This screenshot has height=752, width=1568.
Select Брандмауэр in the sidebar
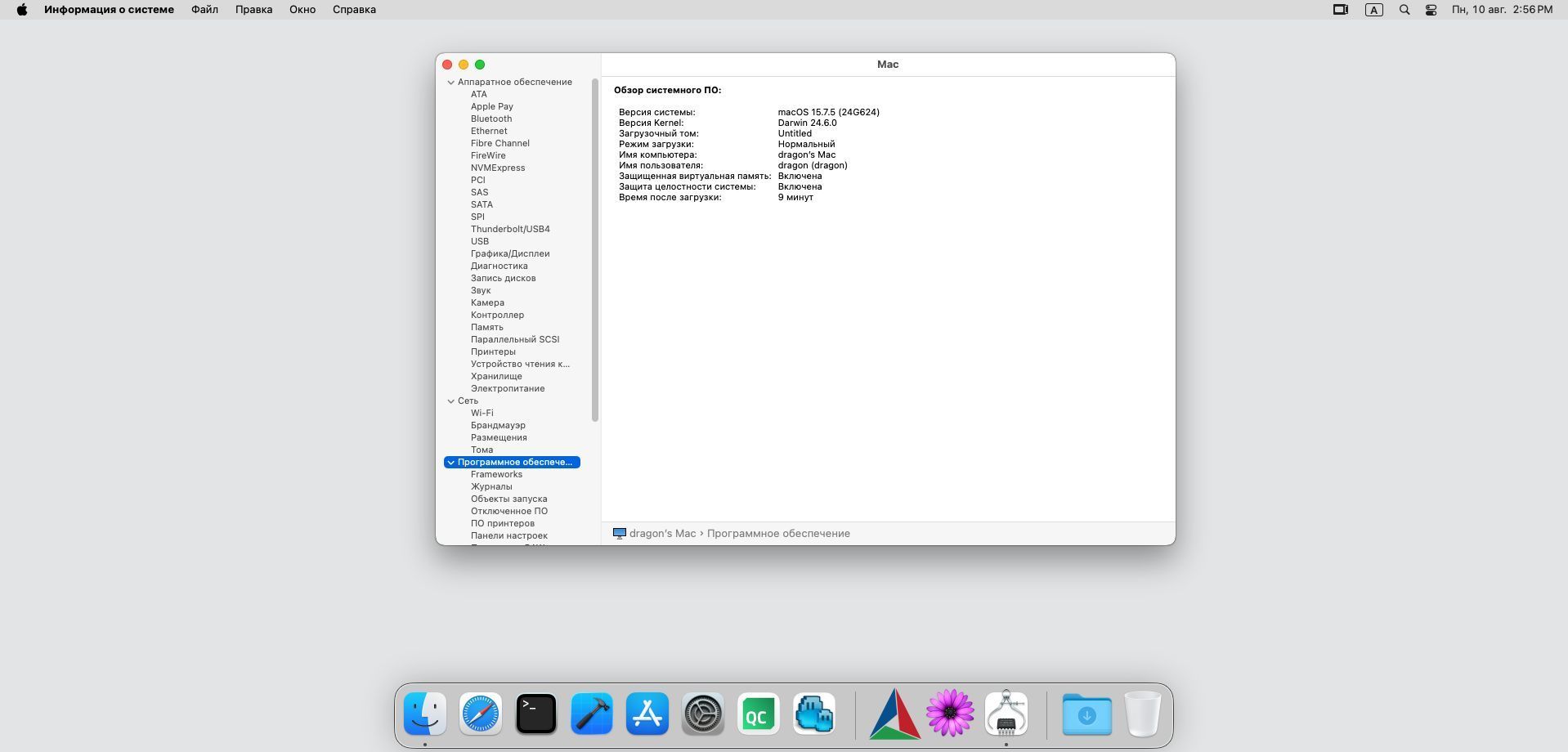[498, 426]
